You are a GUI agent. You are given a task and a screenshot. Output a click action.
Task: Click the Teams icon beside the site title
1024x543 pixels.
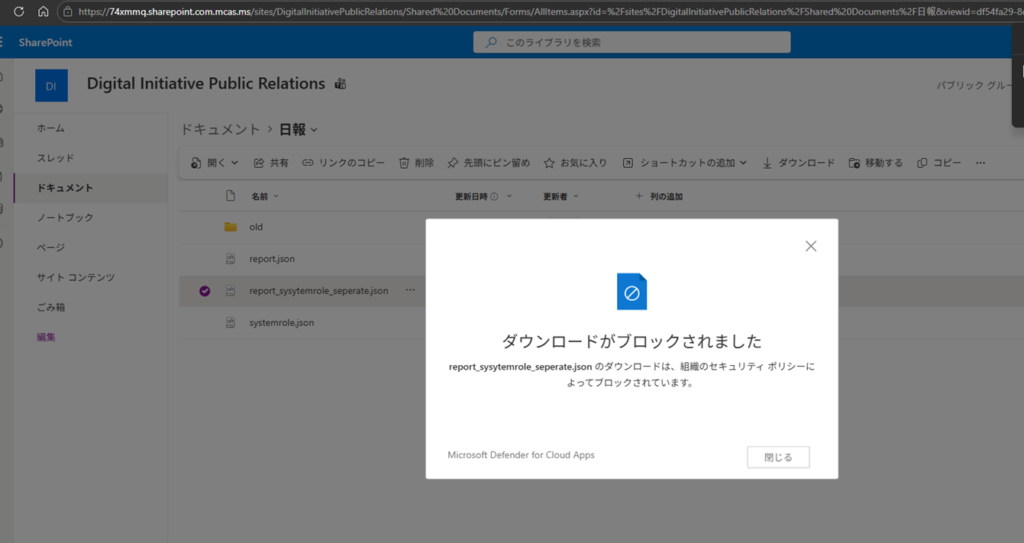[x=340, y=84]
